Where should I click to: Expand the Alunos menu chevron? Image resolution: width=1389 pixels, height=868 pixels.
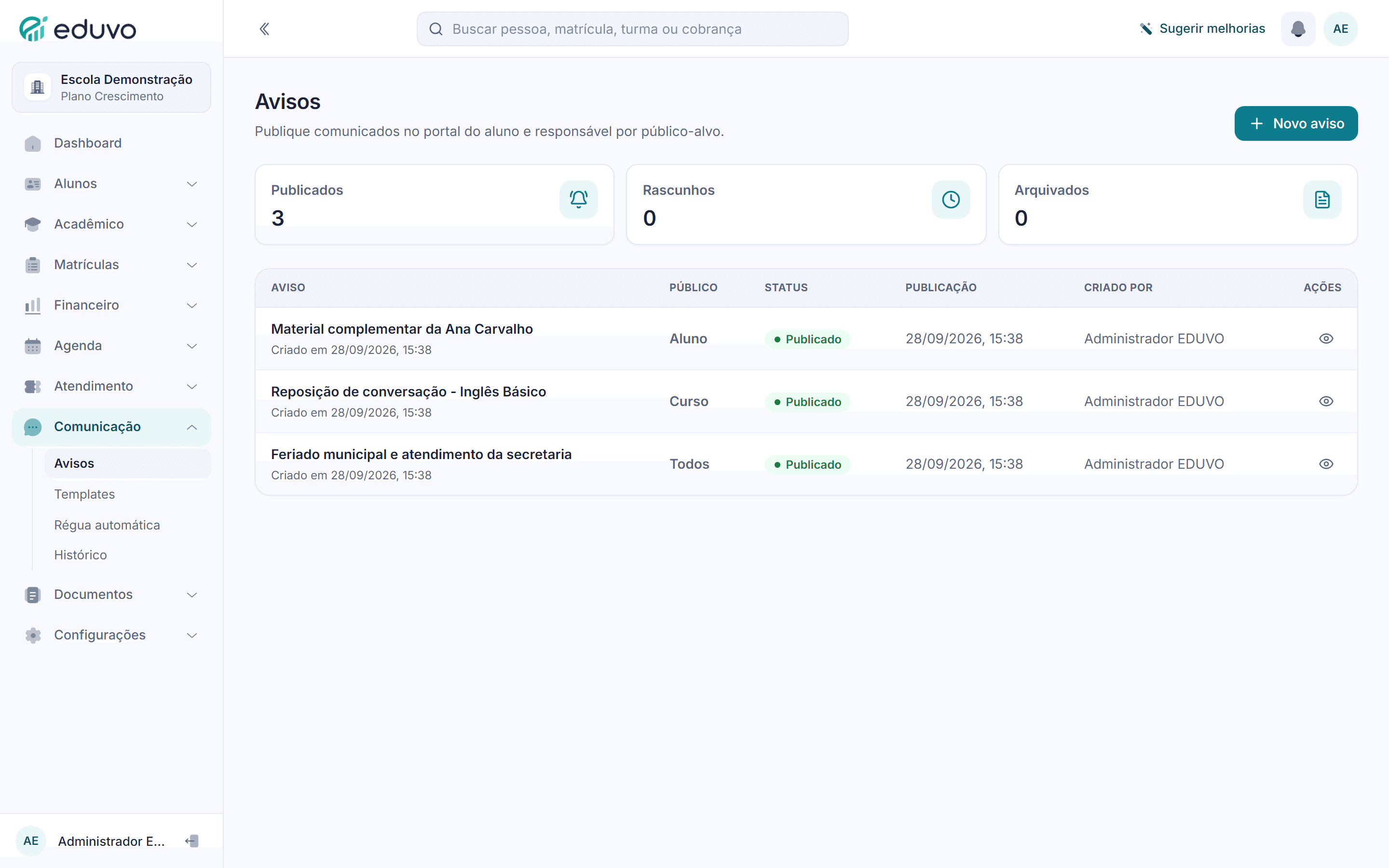click(191, 184)
